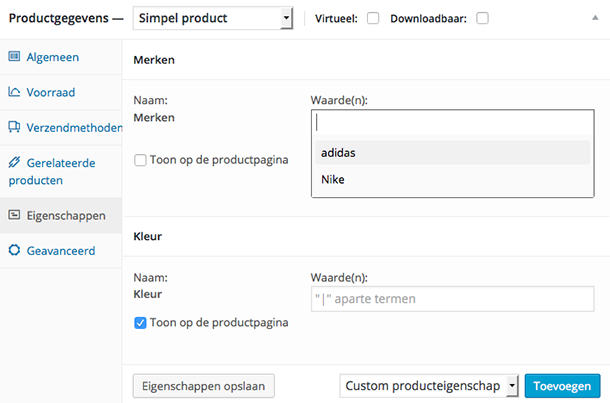Click the Verzendmethoden truck icon
This screenshot has height=403, width=610.
pos(14,127)
